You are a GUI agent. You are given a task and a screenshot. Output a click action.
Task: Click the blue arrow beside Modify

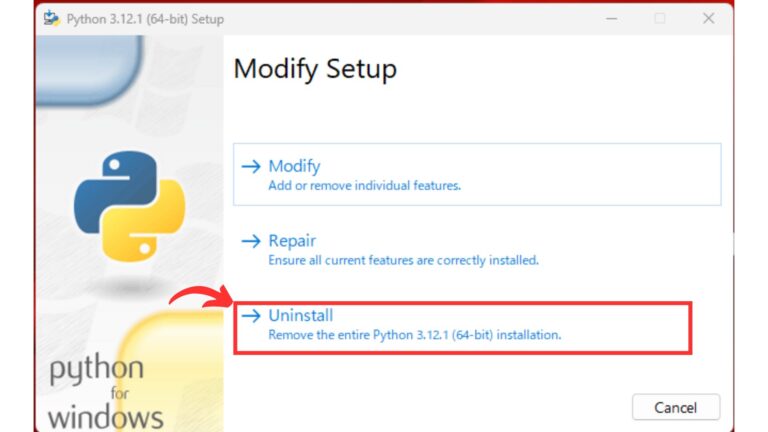click(251, 166)
